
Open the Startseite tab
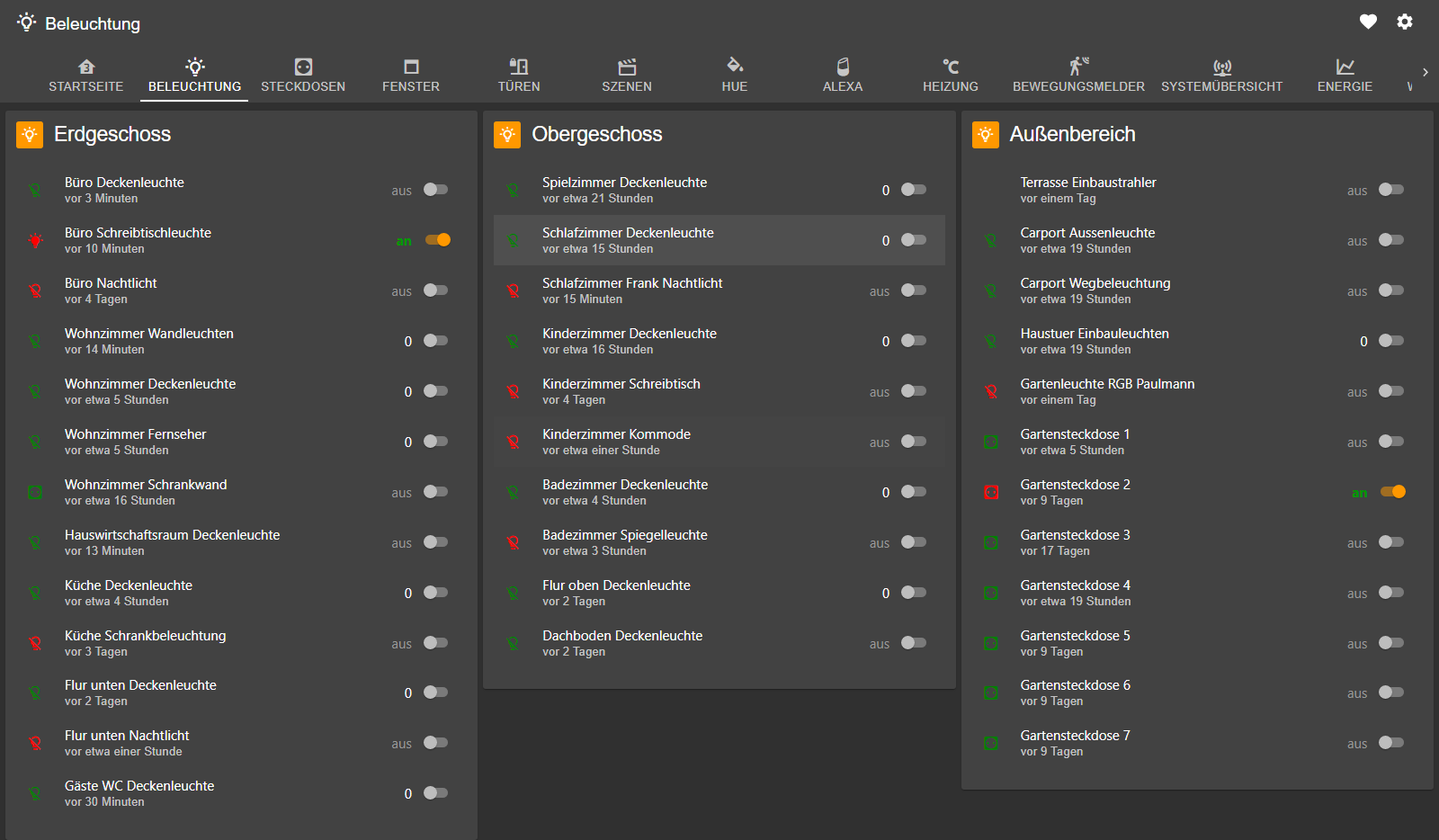click(x=86, y=76)
